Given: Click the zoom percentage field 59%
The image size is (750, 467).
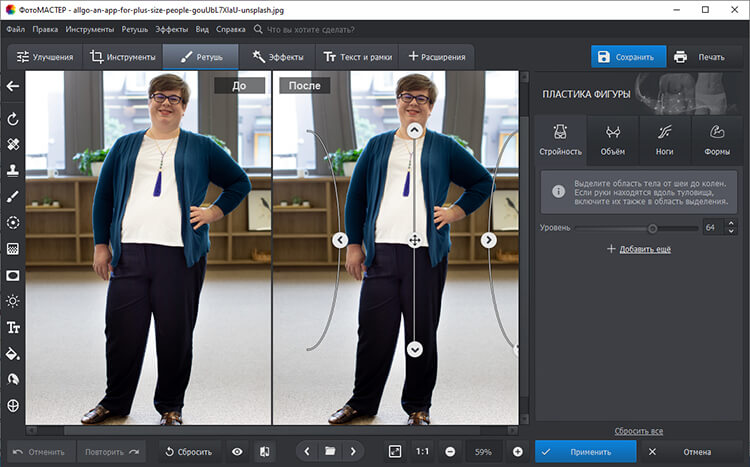Looking at the screenshot, I should click(484, 451).
